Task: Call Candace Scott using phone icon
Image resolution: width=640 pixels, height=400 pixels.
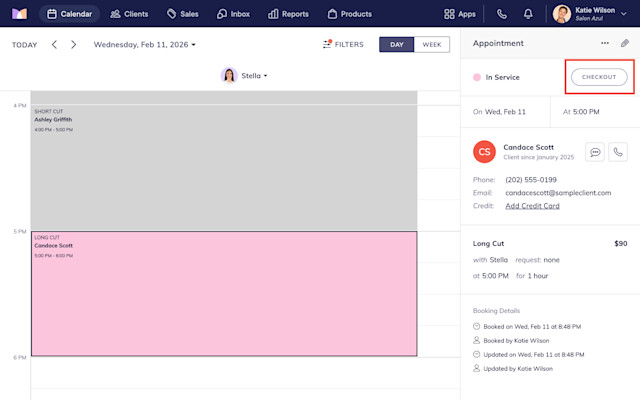Action: pos(618,152)
